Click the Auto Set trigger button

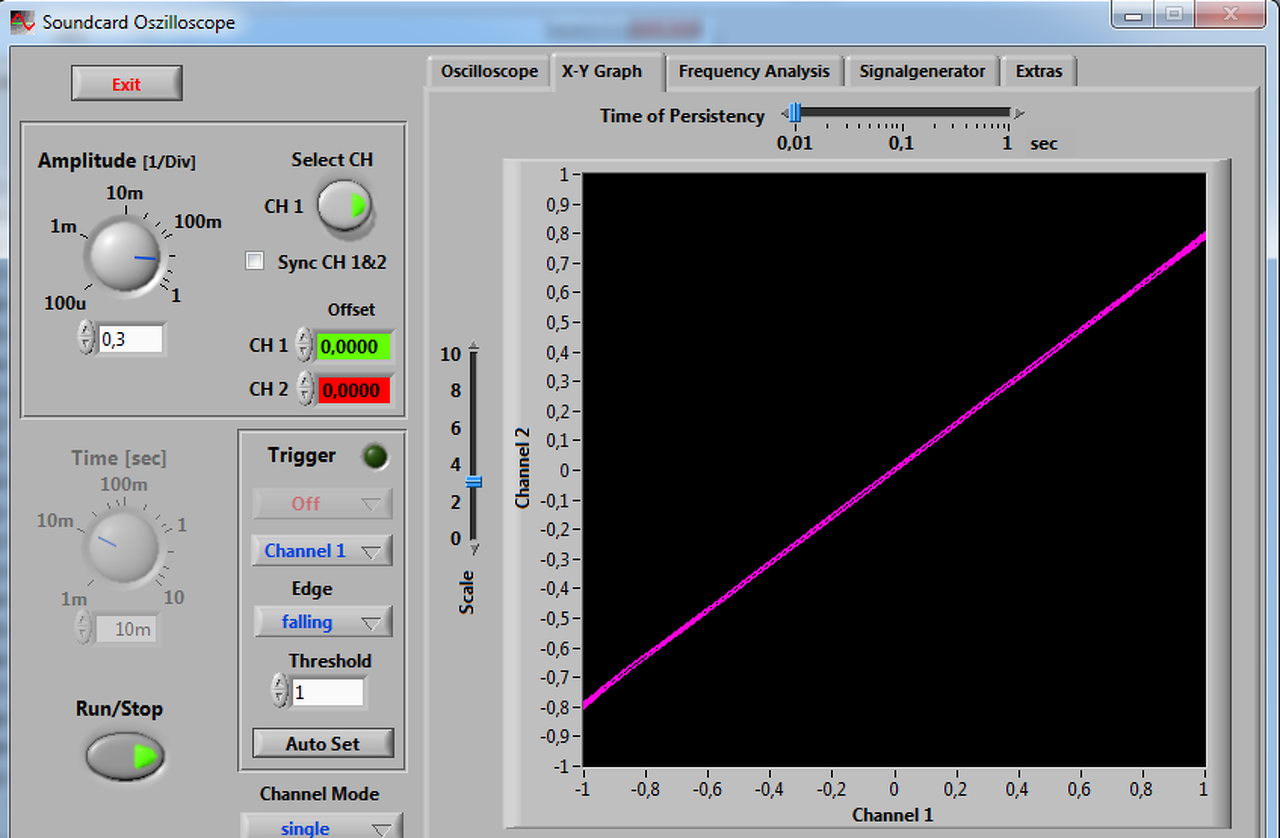[x=323, y=743]
